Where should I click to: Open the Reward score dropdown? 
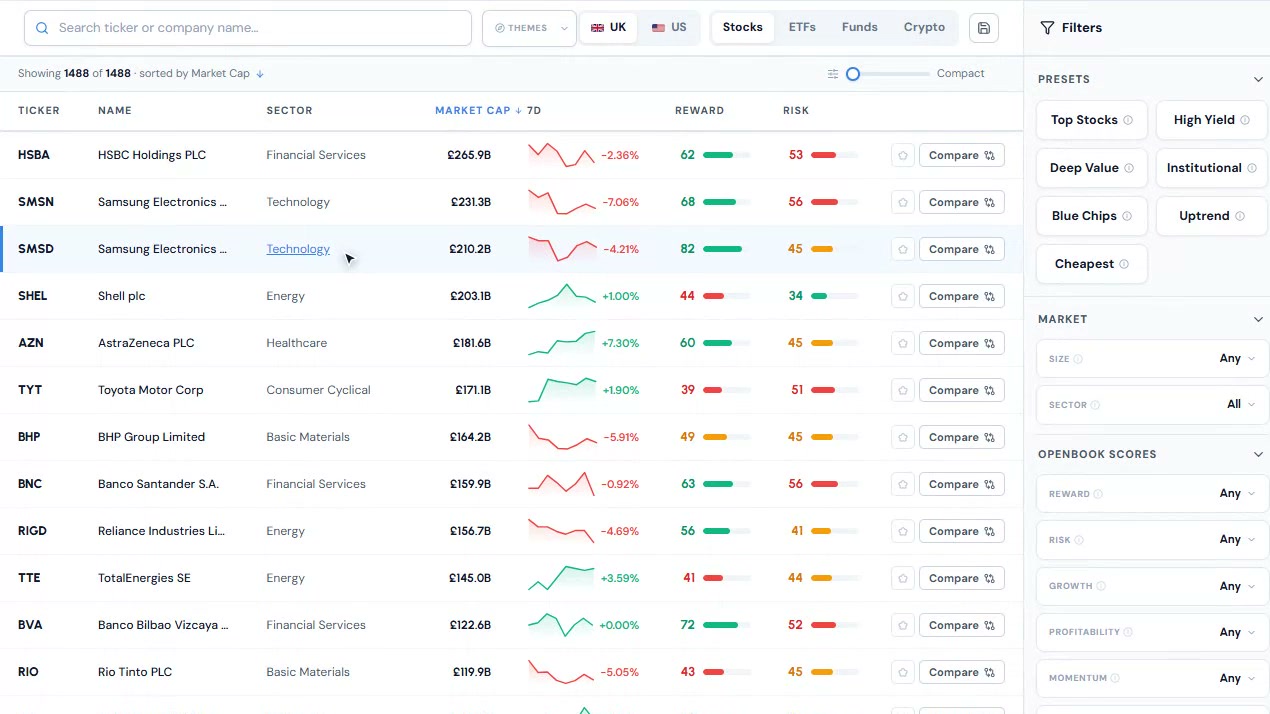click(x=1152, y=494)
